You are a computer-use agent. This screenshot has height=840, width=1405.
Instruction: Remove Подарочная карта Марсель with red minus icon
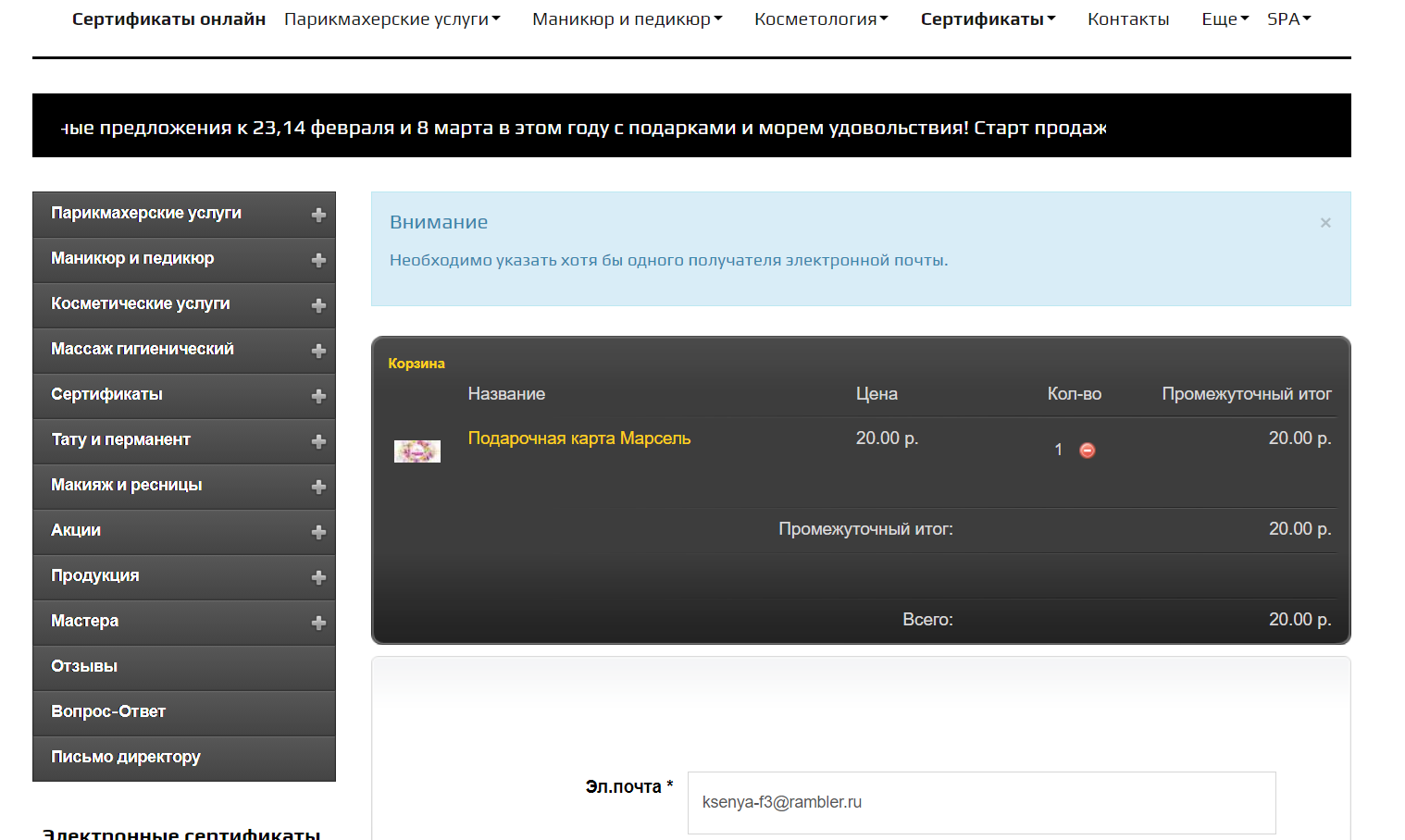click(x=1088, y=451)
